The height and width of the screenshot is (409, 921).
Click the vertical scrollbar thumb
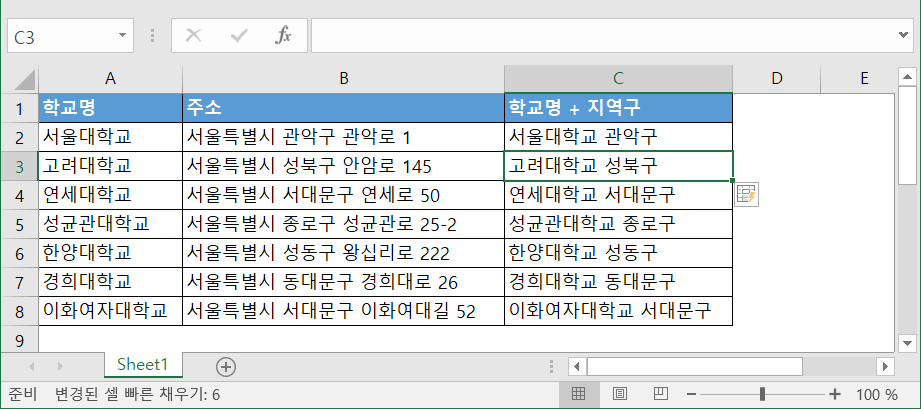907,135
